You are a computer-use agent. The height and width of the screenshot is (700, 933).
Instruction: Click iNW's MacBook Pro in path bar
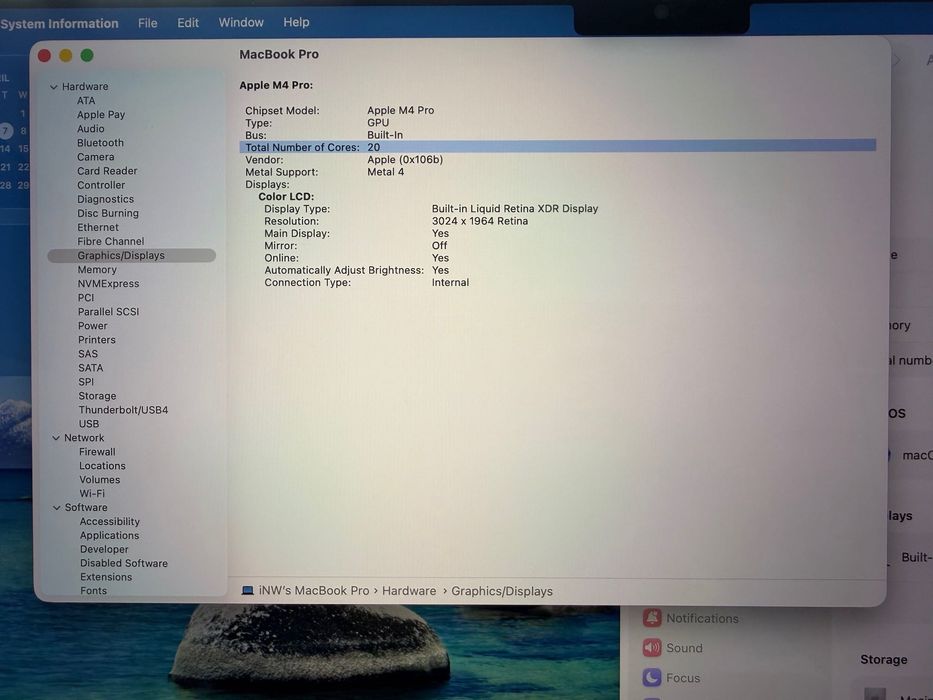click(x=314, y=590)
